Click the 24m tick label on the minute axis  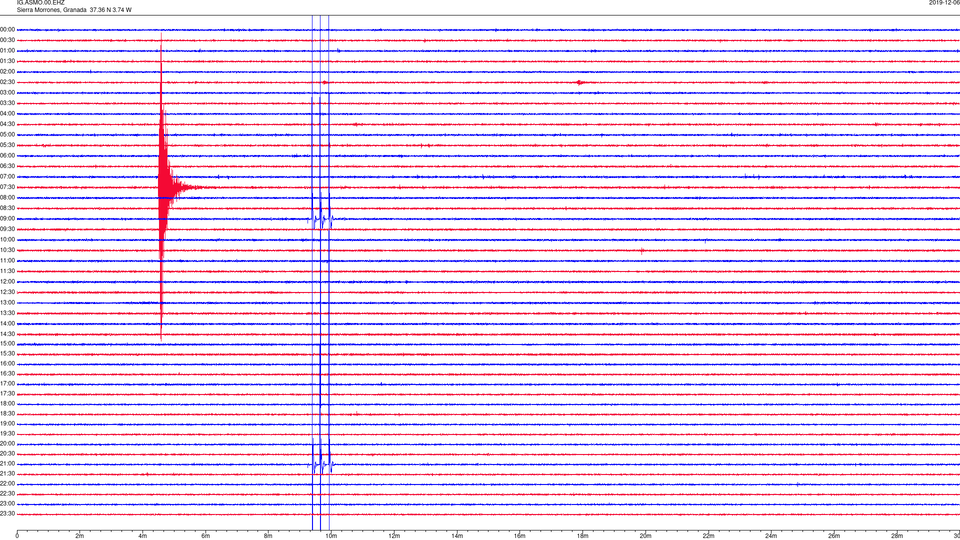pyautogui.click(x=771, y=536)
